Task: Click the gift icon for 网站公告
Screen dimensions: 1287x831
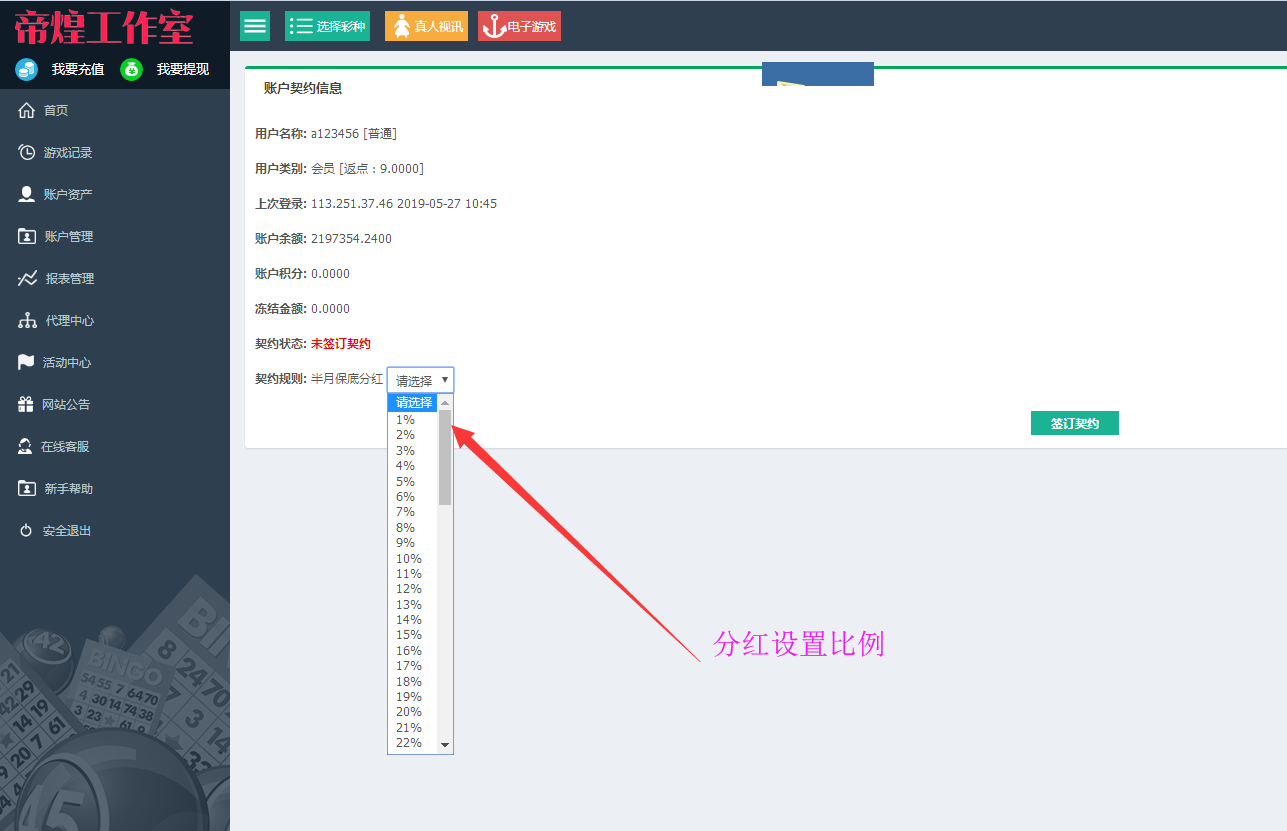Action: coord(26,404)
